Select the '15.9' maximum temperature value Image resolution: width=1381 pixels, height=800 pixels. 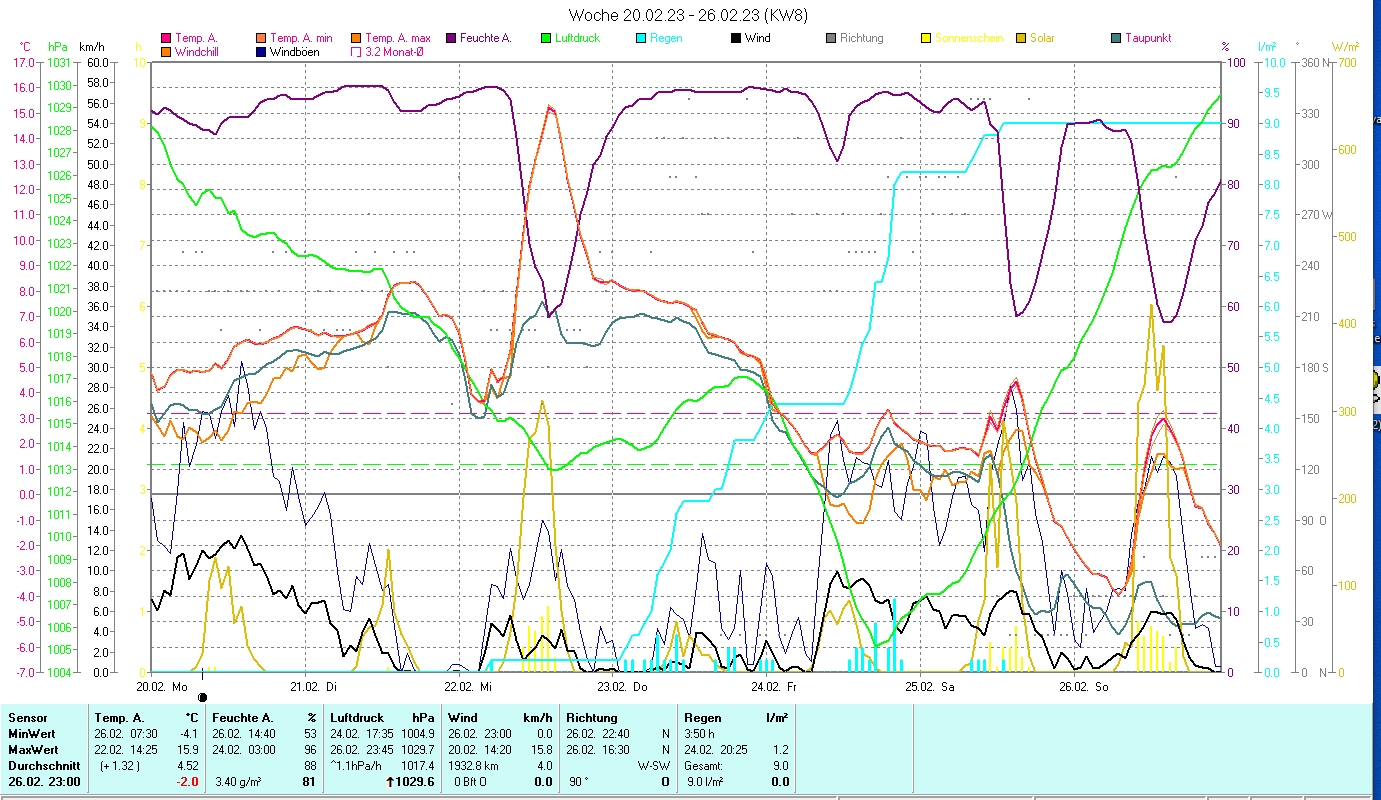pyautogui.click(x=189, y=749)
